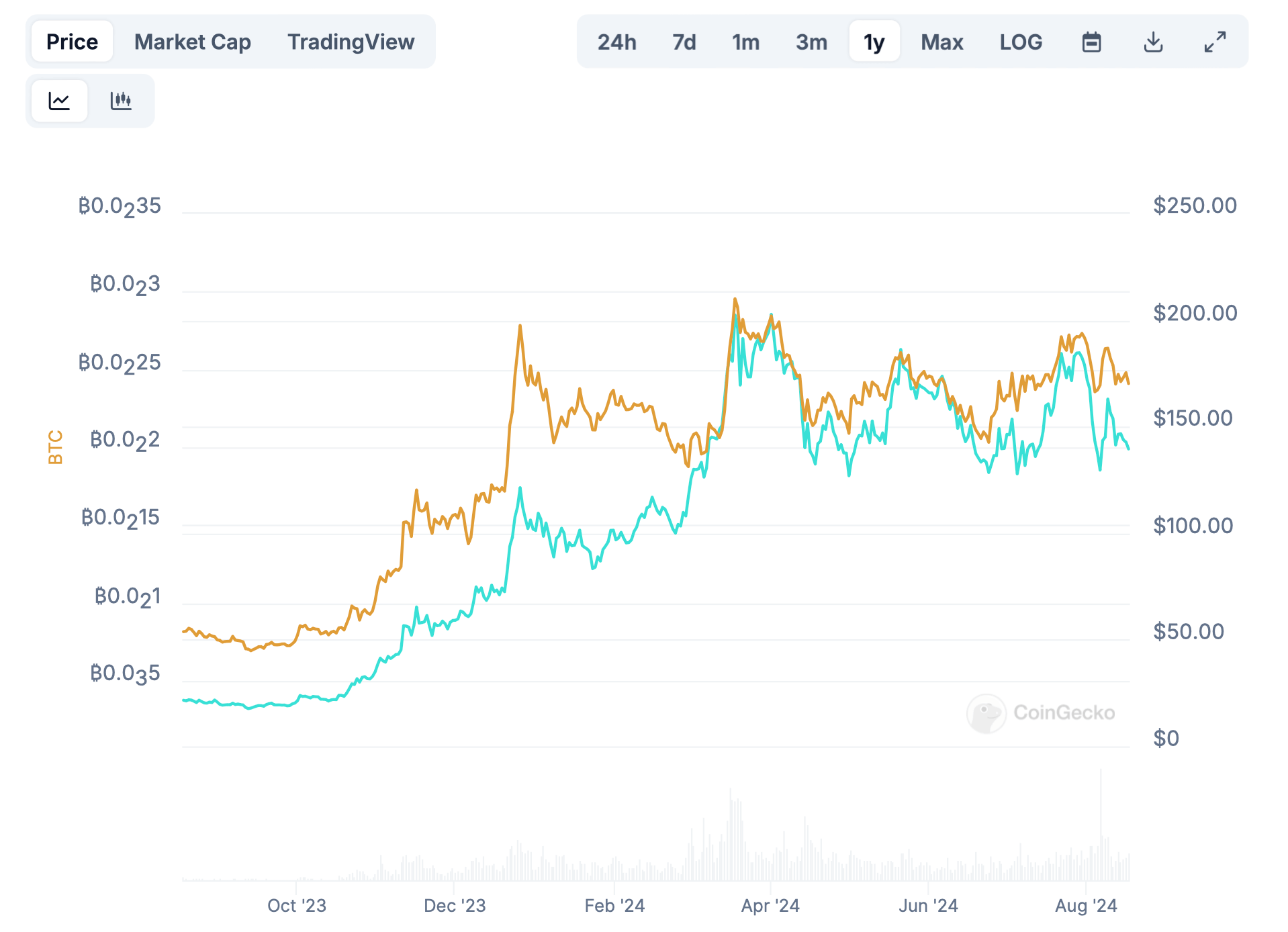
Task: Toggle LOG scale on the chart
Action: [x=1021, y=42]
